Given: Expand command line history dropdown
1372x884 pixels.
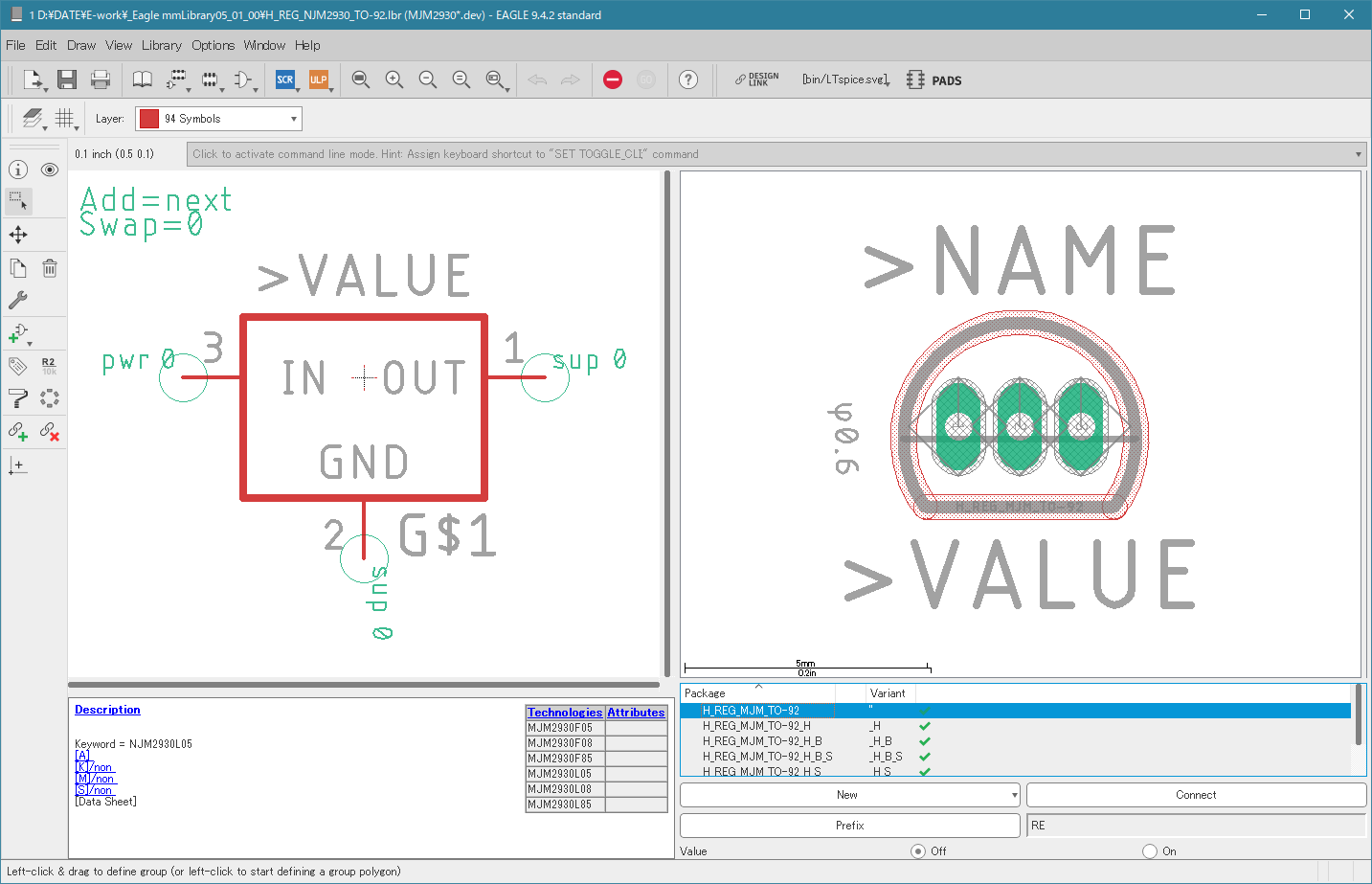Looking at the screenshot, I should pyautogui.click(x=1358, y=154).
